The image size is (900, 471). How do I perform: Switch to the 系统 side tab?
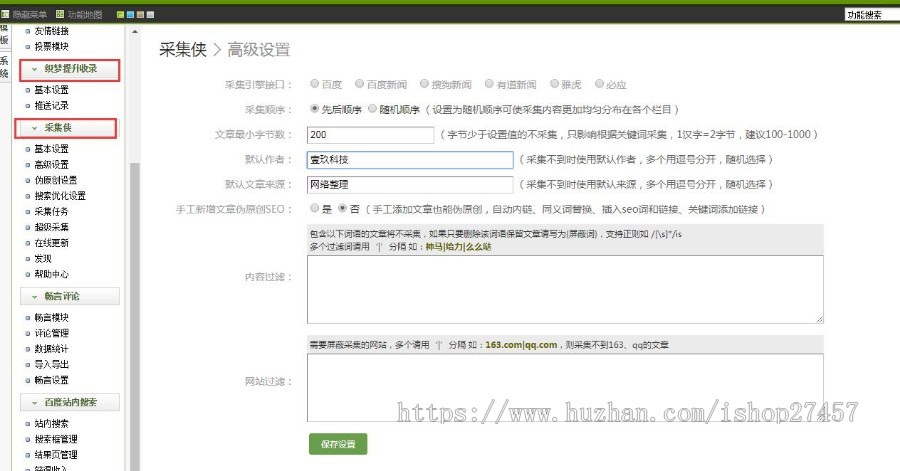pyautogui.click(x=4, y=67)
